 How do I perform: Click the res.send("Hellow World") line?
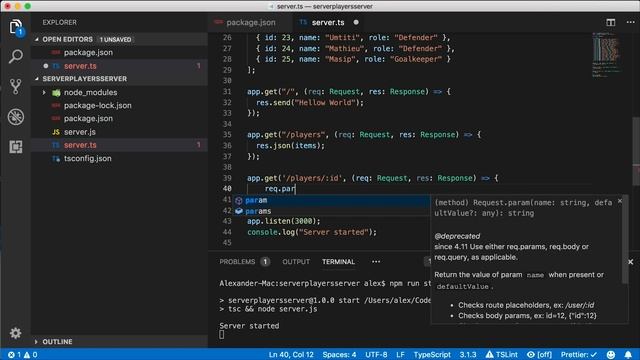click(309, 102)
